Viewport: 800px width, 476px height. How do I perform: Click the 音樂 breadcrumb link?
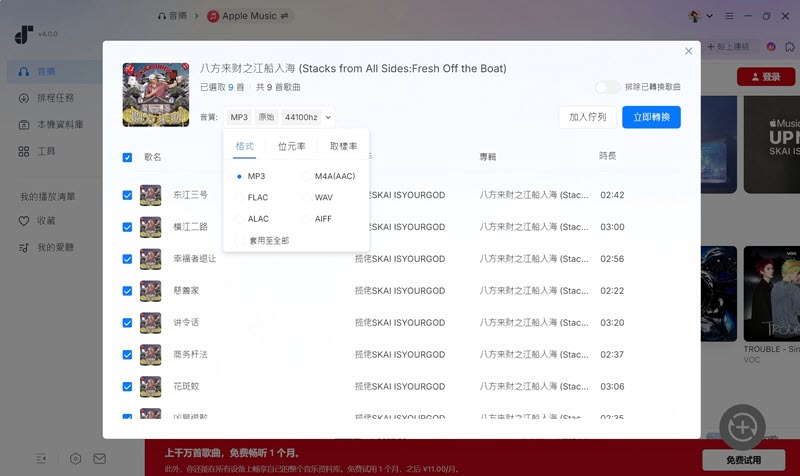tap(178, 16)
